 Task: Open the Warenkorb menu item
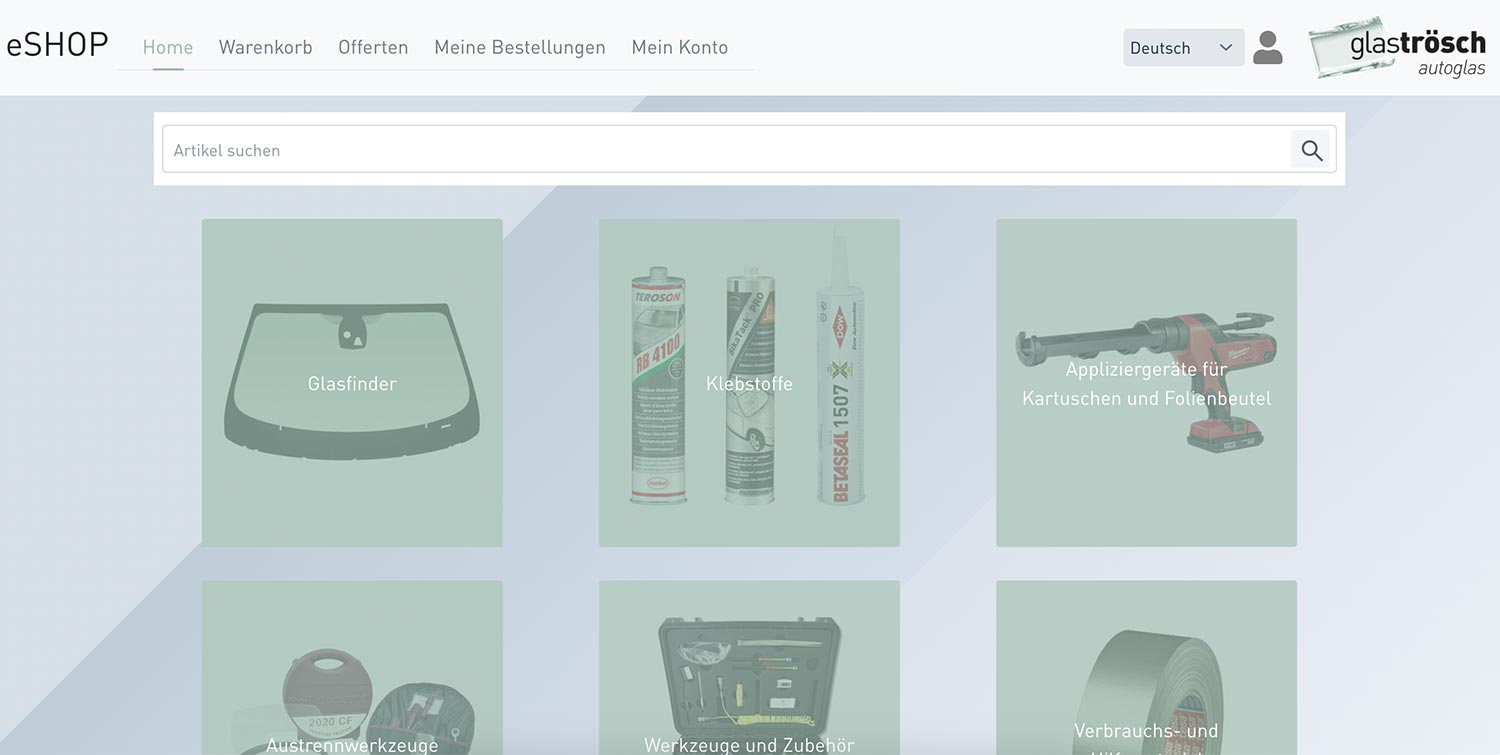266,47
